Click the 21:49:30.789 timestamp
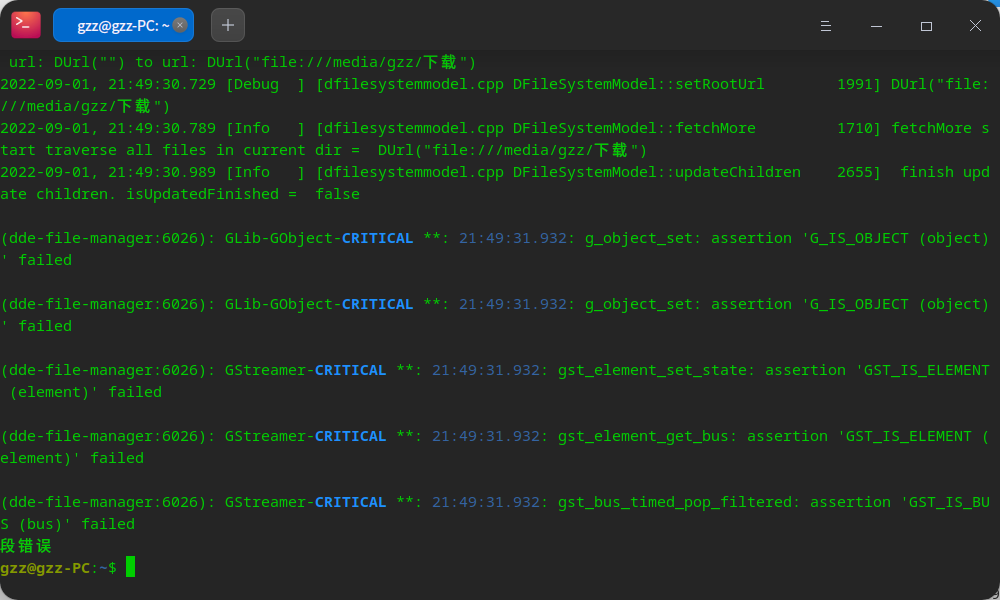 tap(162, 128)
